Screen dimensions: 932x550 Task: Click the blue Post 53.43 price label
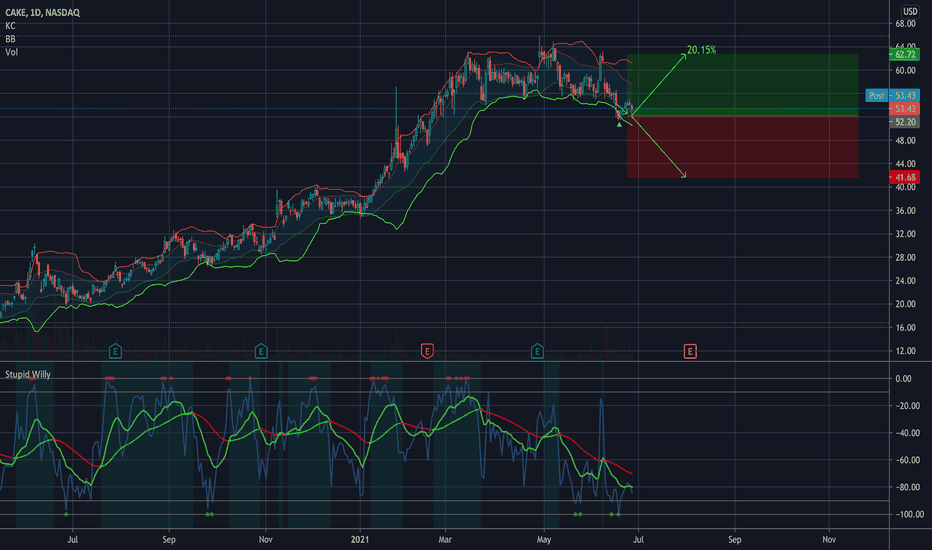pyautogui.click(x=892, y=96)
